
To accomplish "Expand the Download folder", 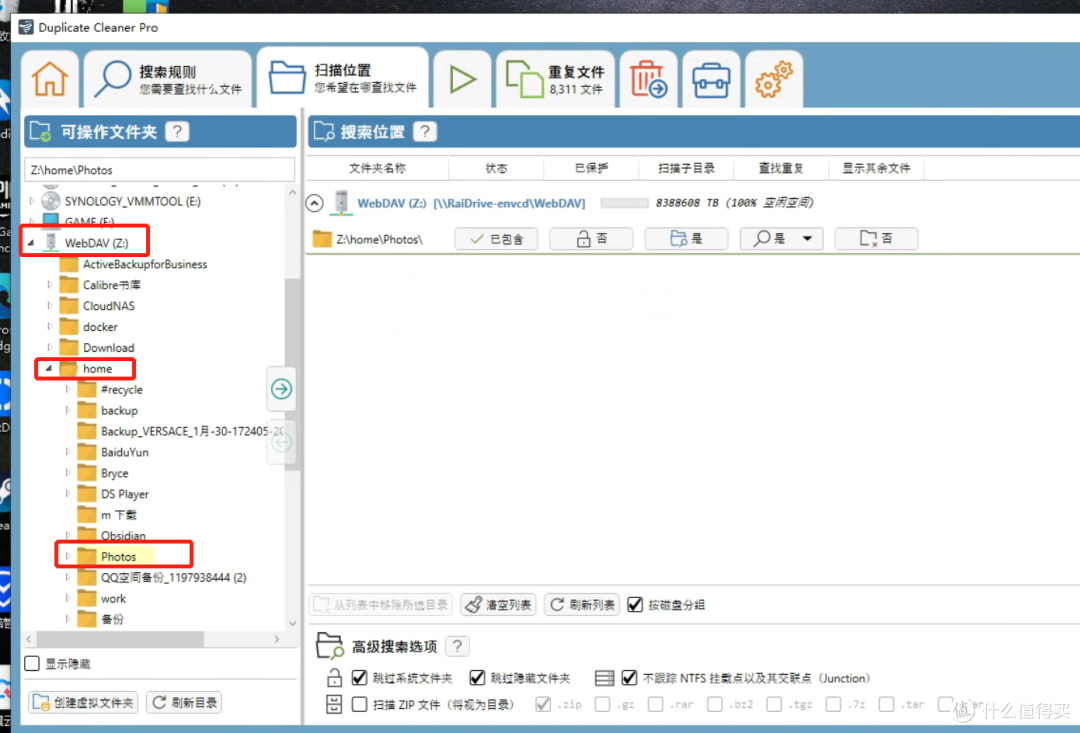I will pyautogui.click(x=50, y=347).
